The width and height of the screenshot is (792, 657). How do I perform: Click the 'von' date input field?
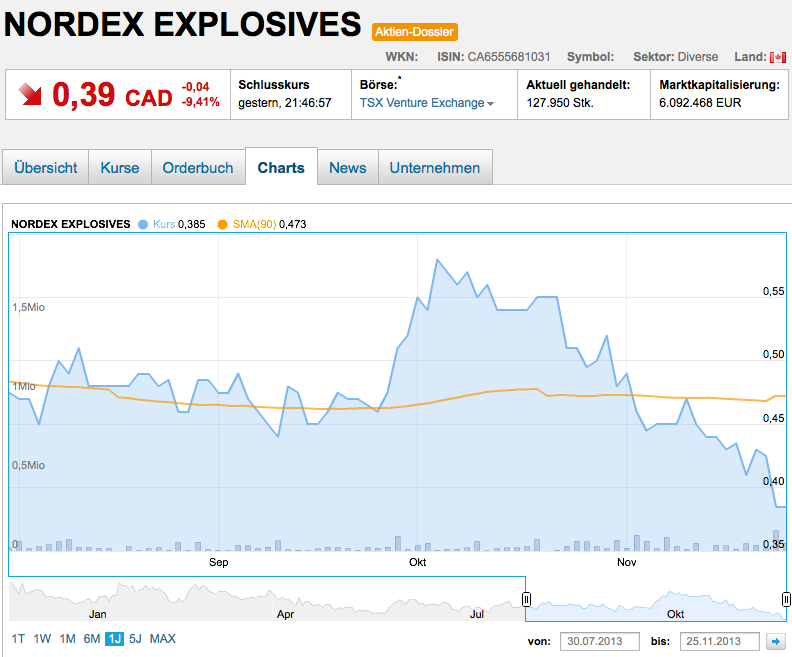[600, 641]
